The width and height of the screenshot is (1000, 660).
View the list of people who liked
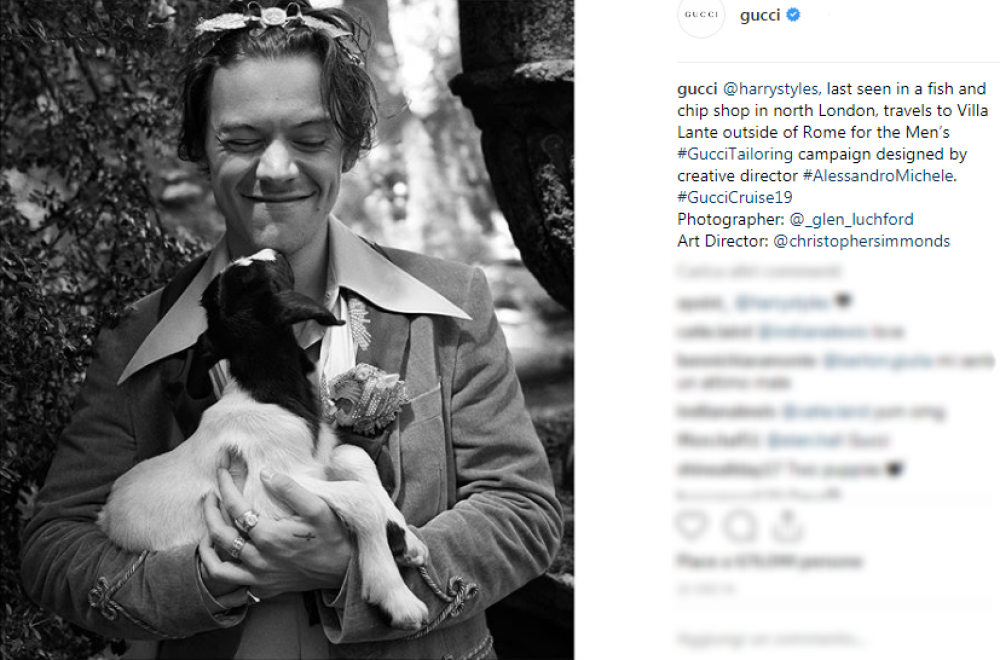point(769,561)
